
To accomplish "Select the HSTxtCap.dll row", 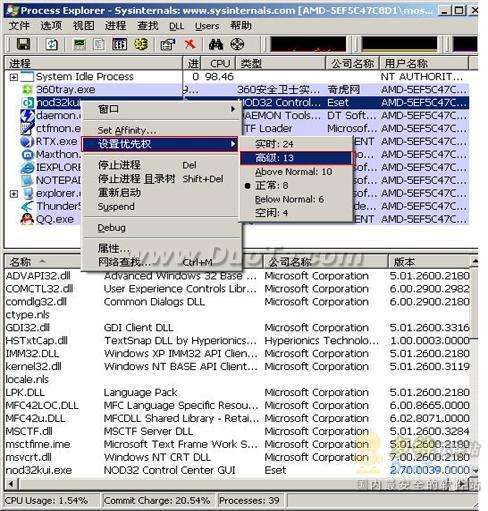I will (238, 341).
